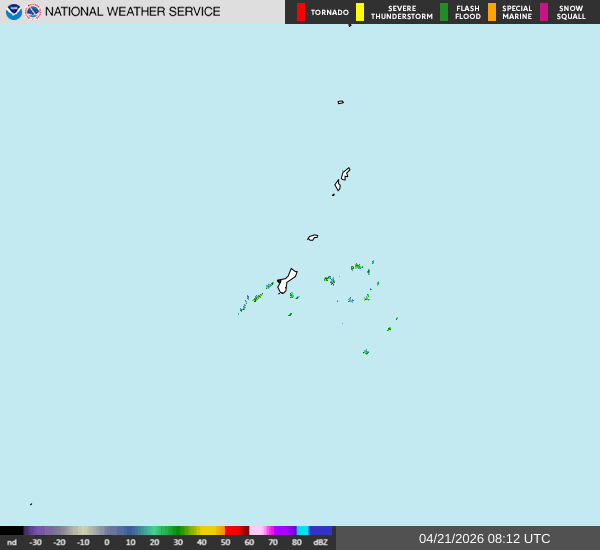The height and width of the screenshot is (550, 600).
Task: Click the red 50 dBZ segment on scale
Action: pyautogui.click(x=237, y=531)
